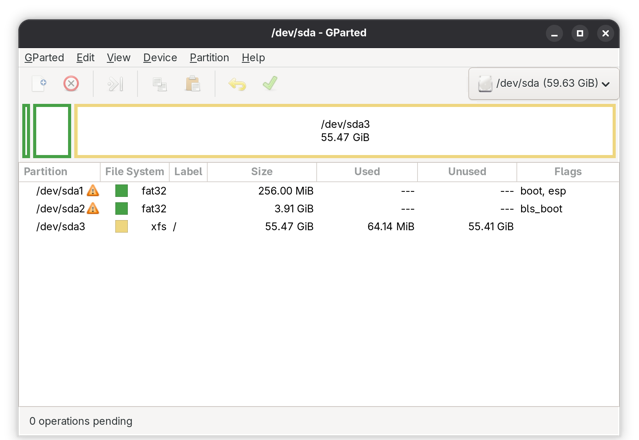This screenshot has height=440, width=639.
Task: Click the Paste partition clipboard icon
Action: pos(192,84)
